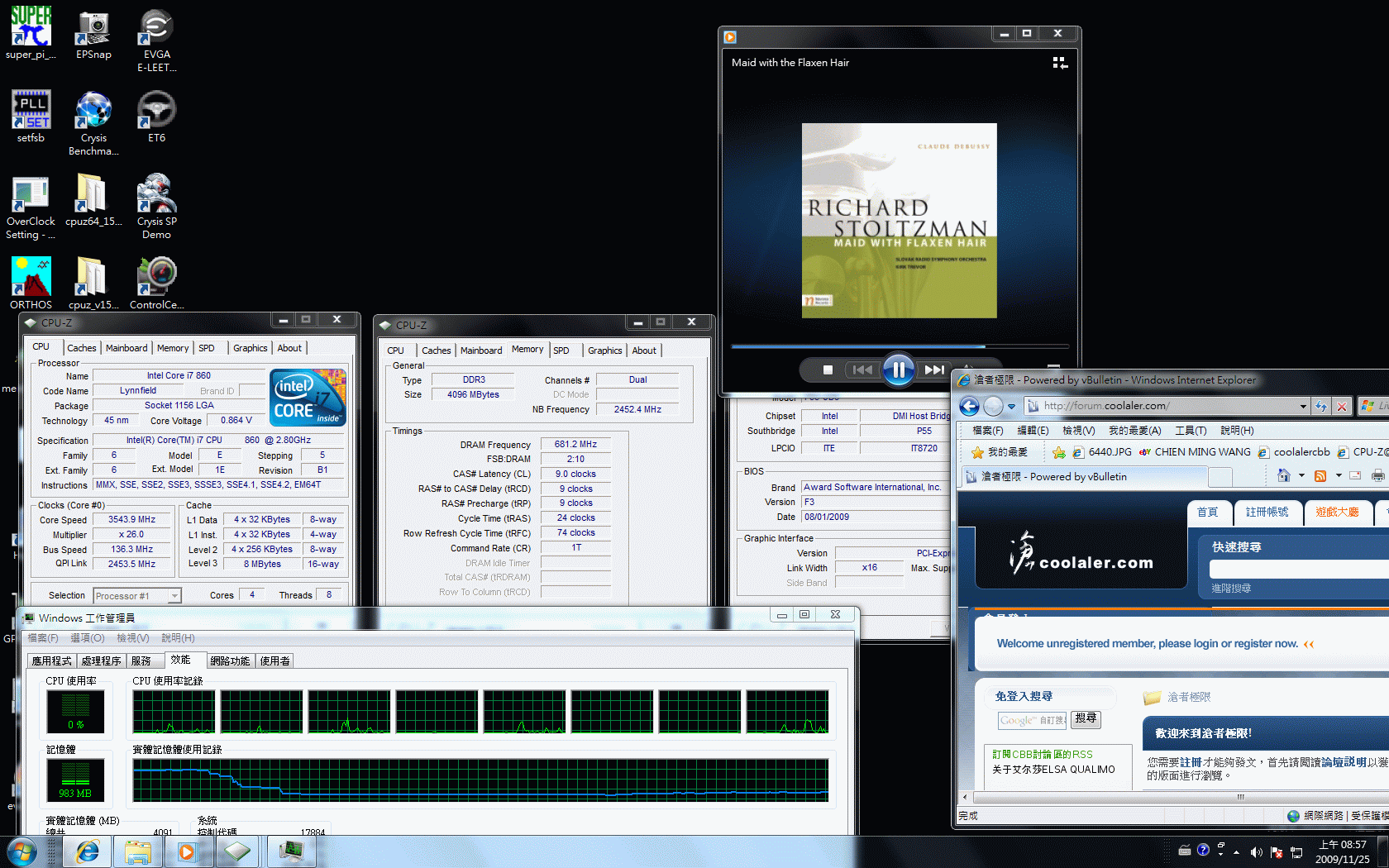Expand Processor #1 selection dropdown
The image size is (1389, 868).
point(174,596)
